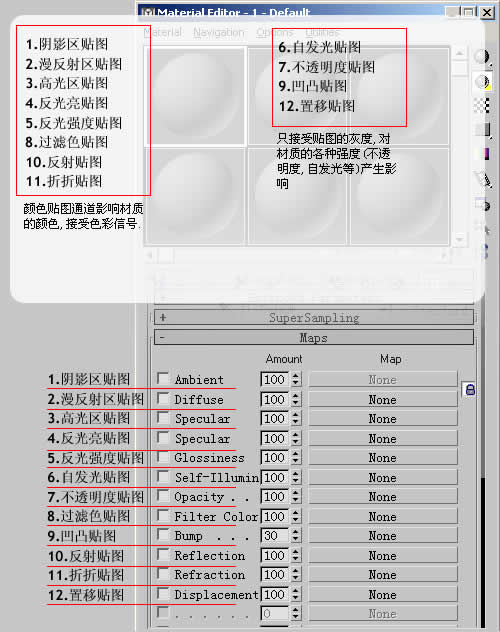Tick the Opacity map checkbox

[x=163, y=495]
